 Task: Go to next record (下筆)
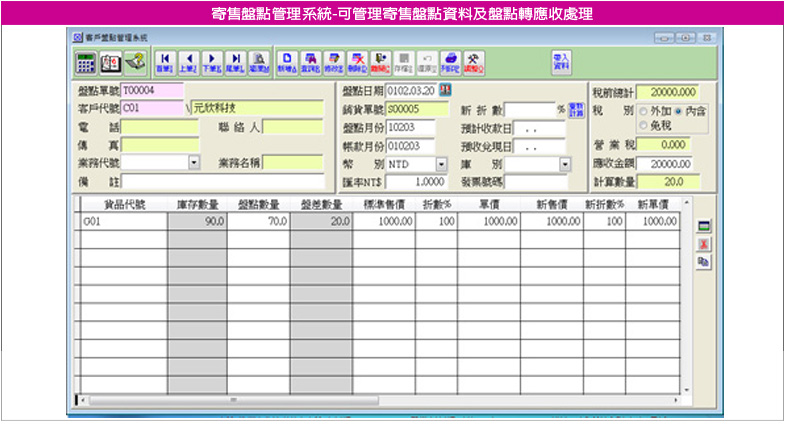(x=211, y=62)
